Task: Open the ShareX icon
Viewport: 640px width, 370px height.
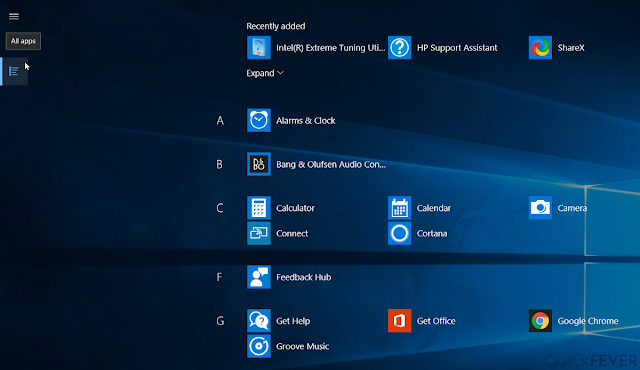Action: click(540, 47)
